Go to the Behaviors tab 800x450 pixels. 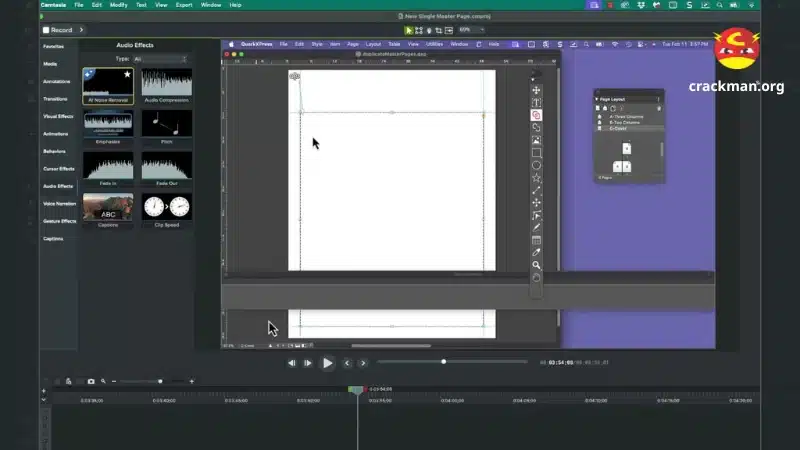(x=54, y=151)
